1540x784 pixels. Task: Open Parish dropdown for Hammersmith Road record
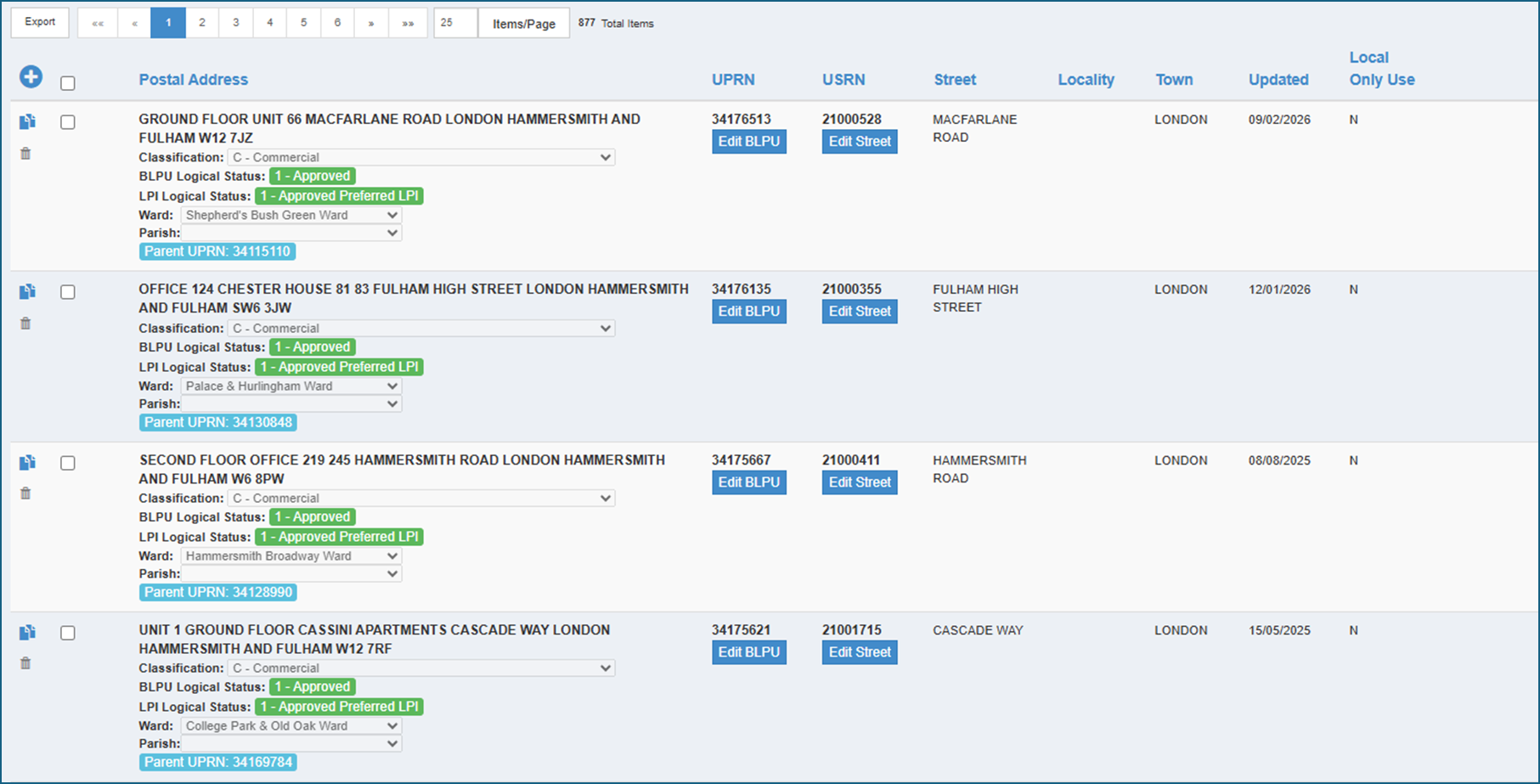(x=291, y=573)
